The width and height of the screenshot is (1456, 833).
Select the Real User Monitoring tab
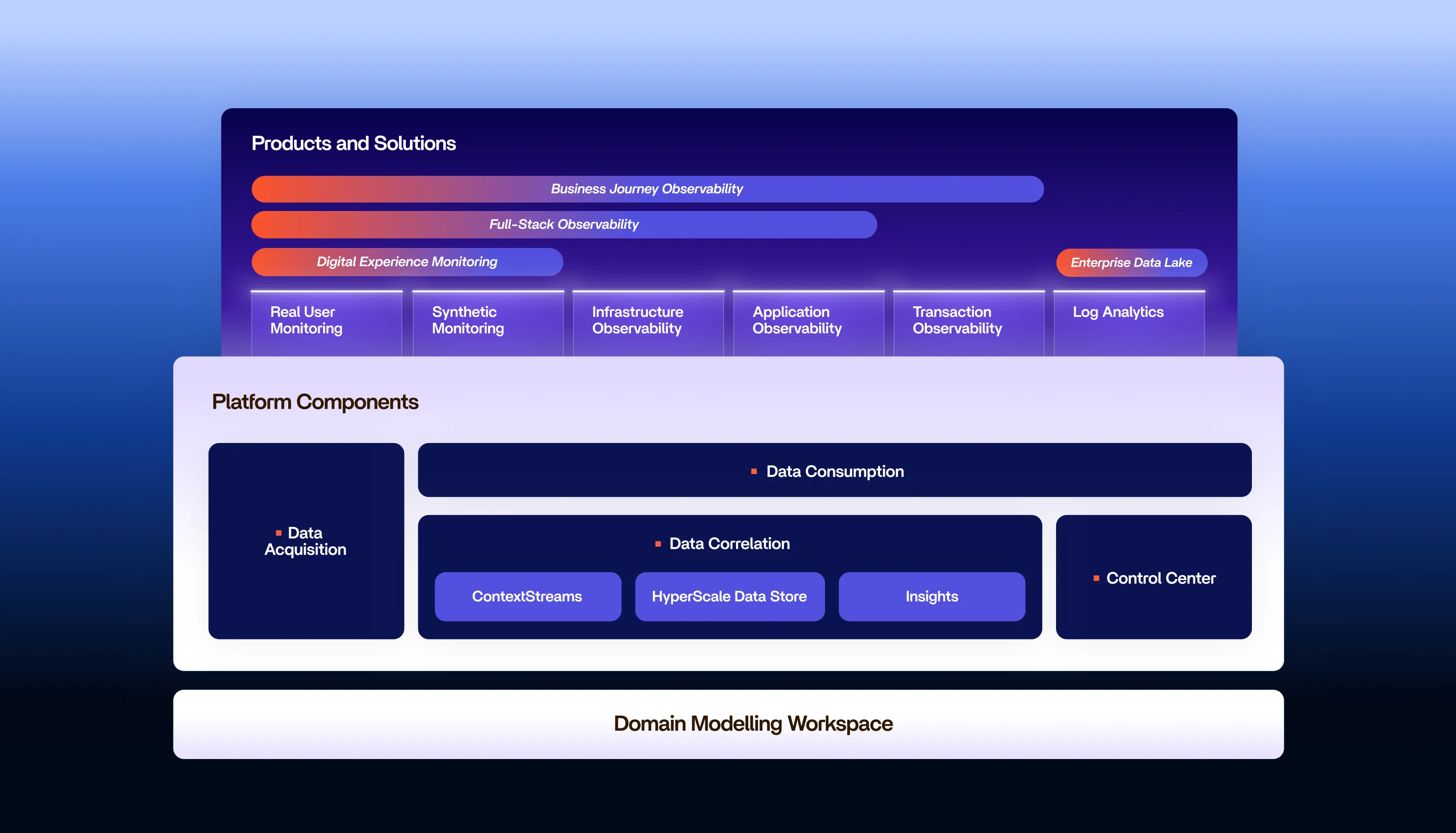326,322
